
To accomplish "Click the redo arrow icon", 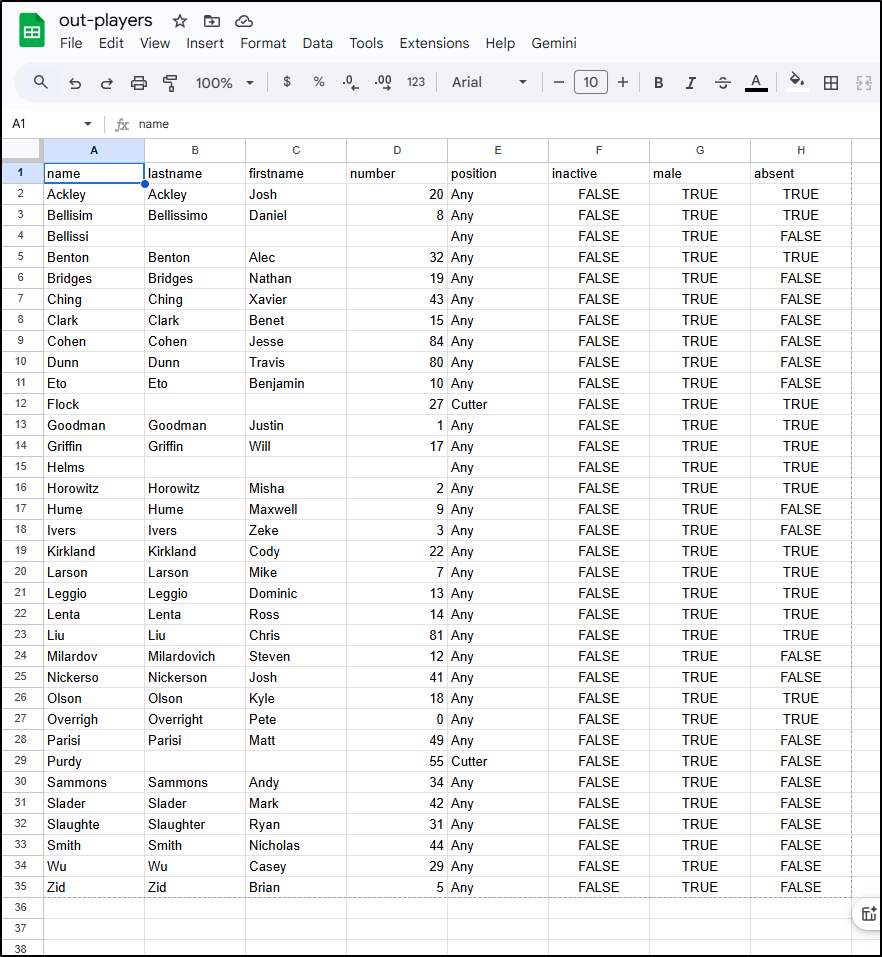I will [107, 83].
